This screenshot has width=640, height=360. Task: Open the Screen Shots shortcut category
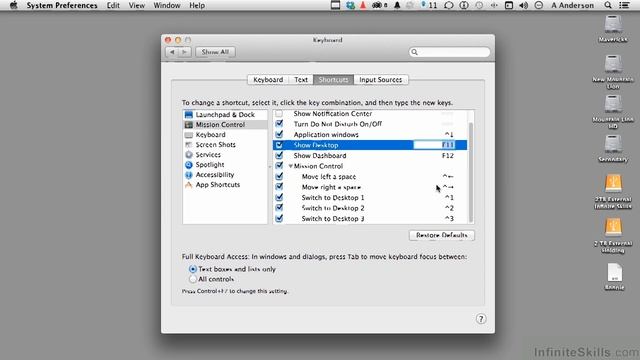click(225, 144)
